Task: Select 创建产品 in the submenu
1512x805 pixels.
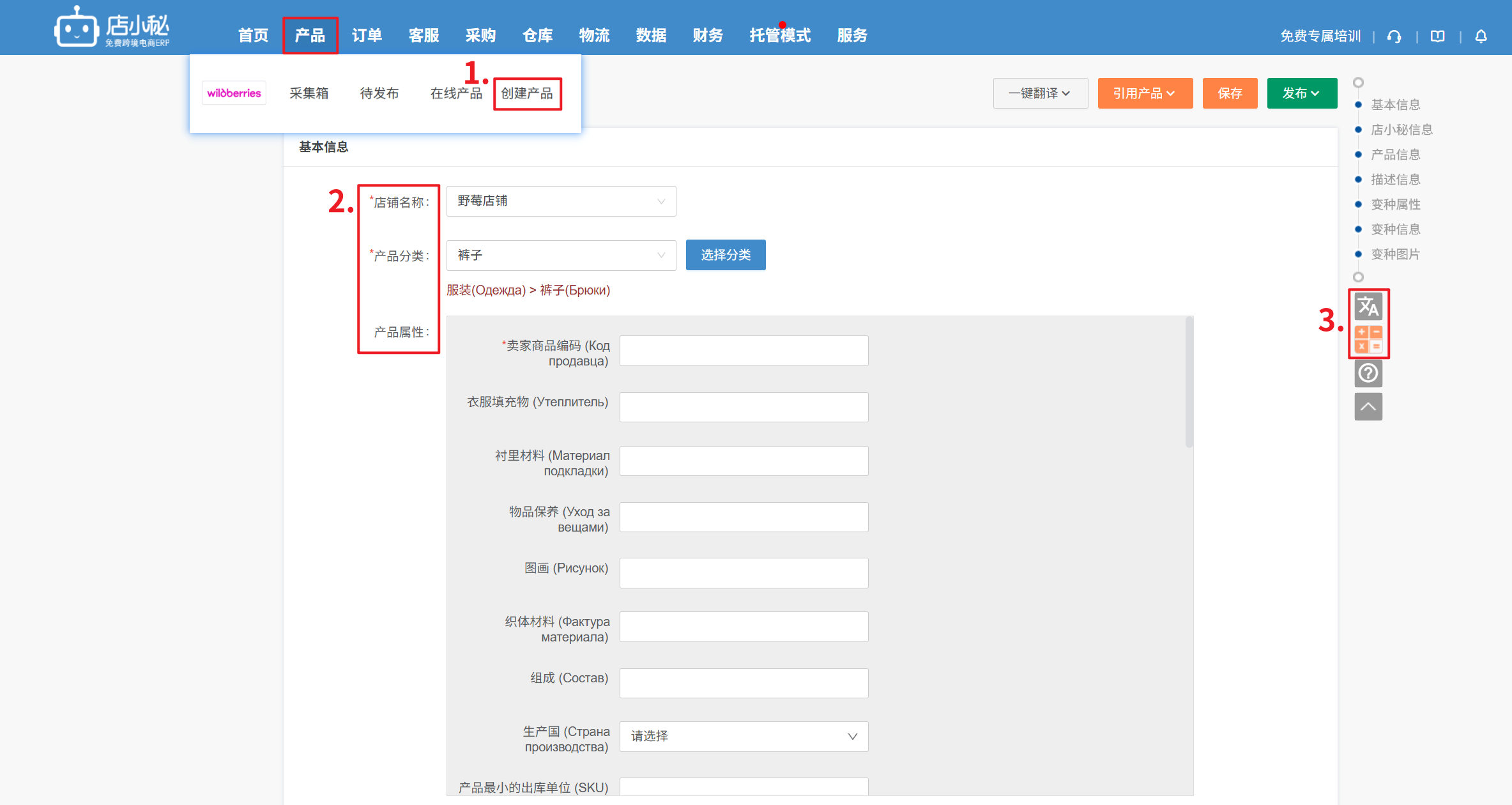Action: tap(527, 93)
